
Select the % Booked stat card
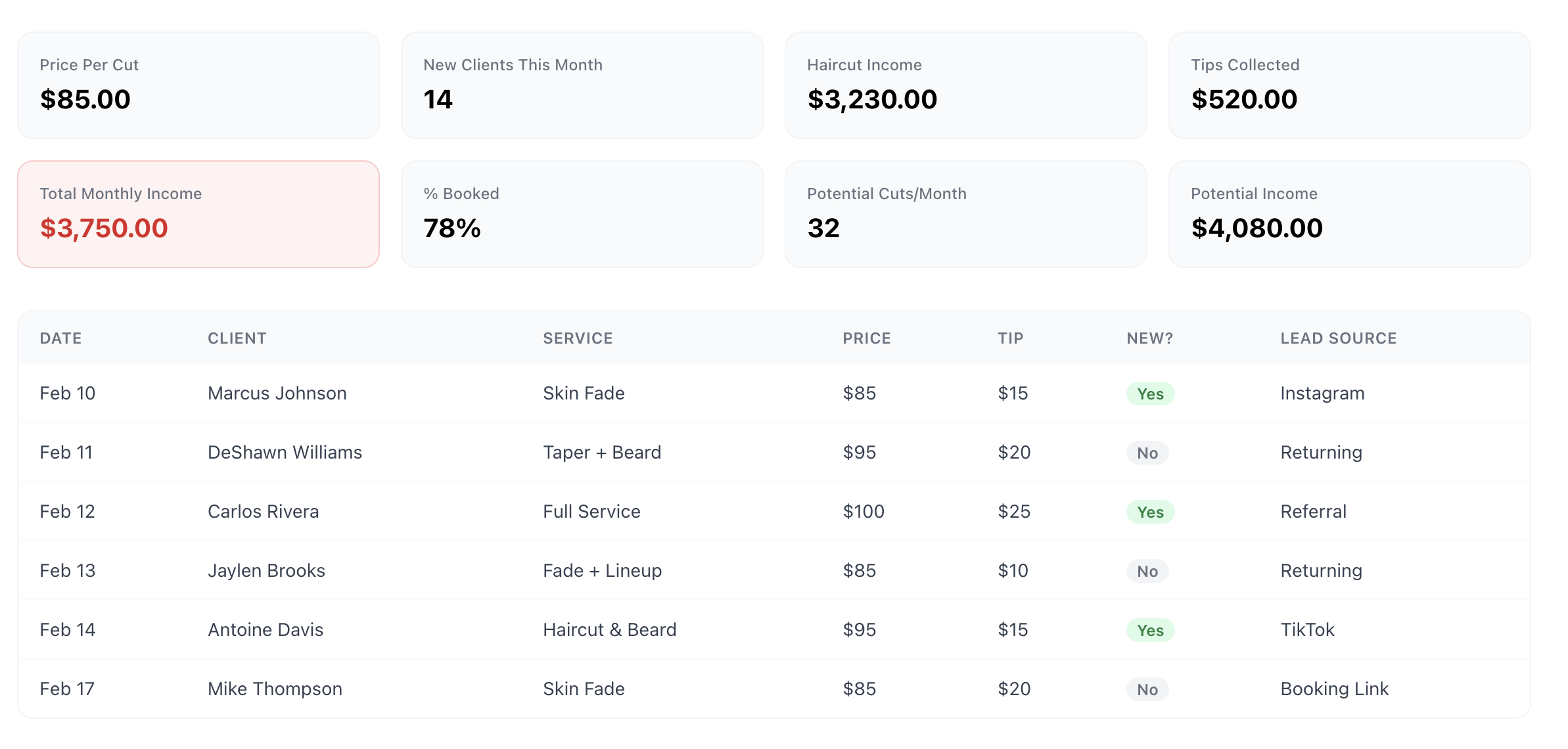click(581, 214)
